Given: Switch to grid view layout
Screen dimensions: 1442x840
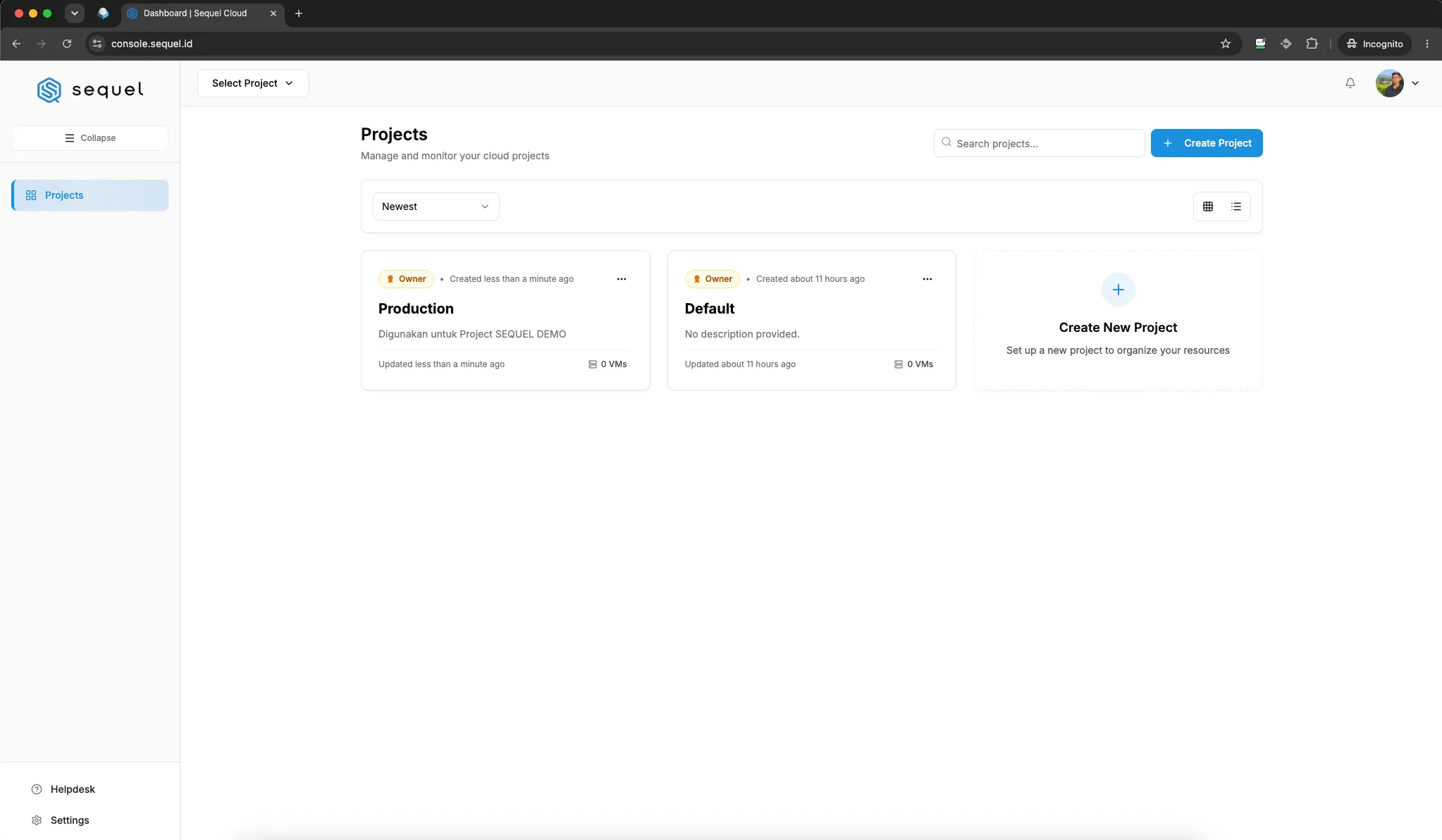Looking at the screenshot, I should [1208, 206].
